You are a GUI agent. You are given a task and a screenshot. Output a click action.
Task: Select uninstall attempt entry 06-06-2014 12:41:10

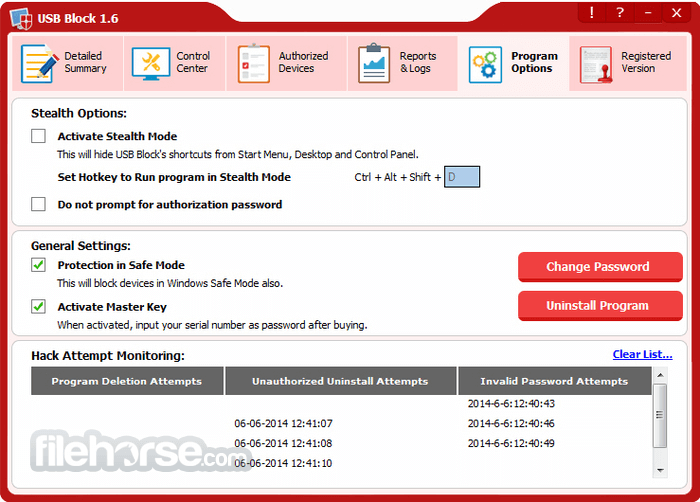tap(283, 463)
